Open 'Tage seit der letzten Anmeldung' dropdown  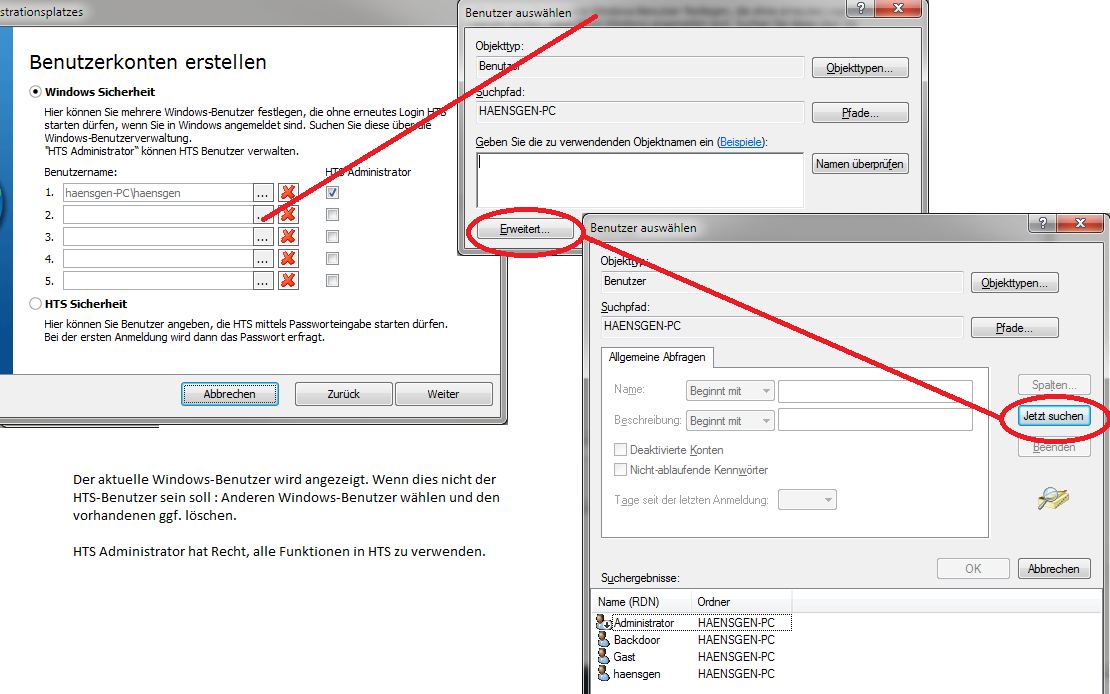coord(807,500)
